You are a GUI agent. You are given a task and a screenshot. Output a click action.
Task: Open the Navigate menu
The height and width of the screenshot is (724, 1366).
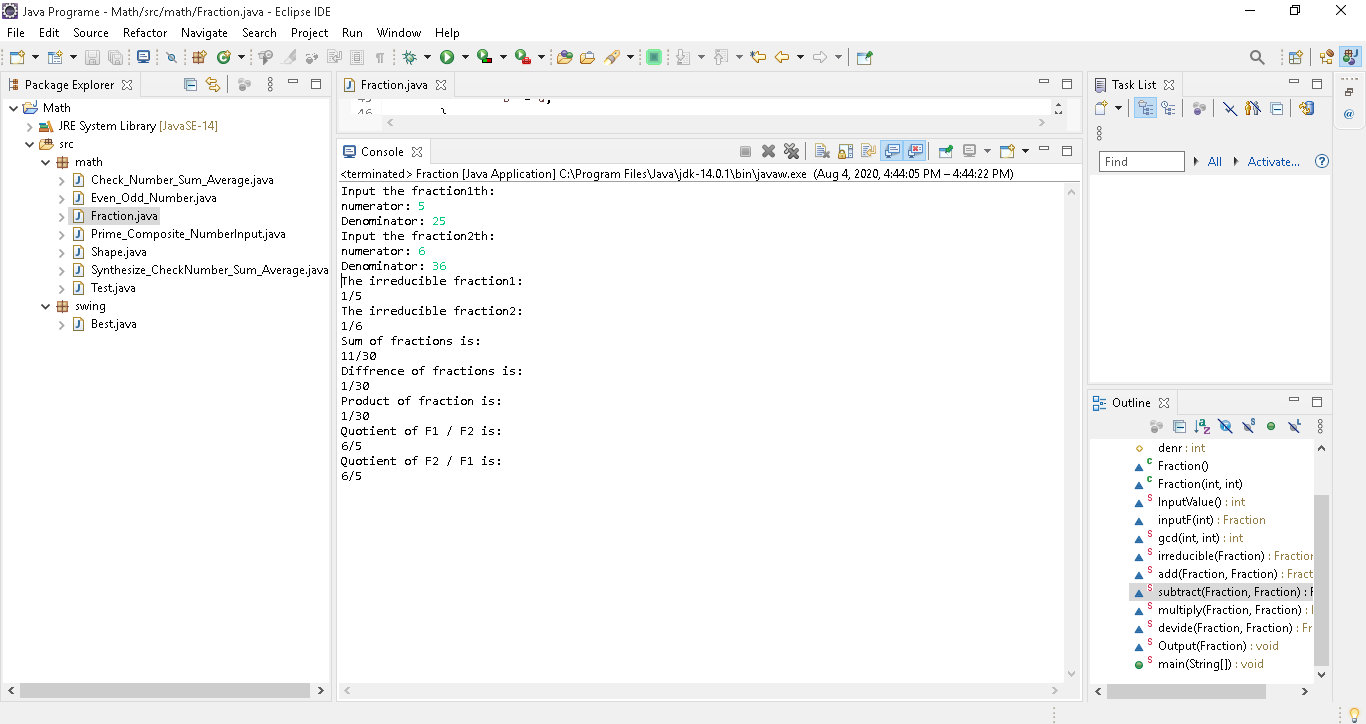coord(204,33)
